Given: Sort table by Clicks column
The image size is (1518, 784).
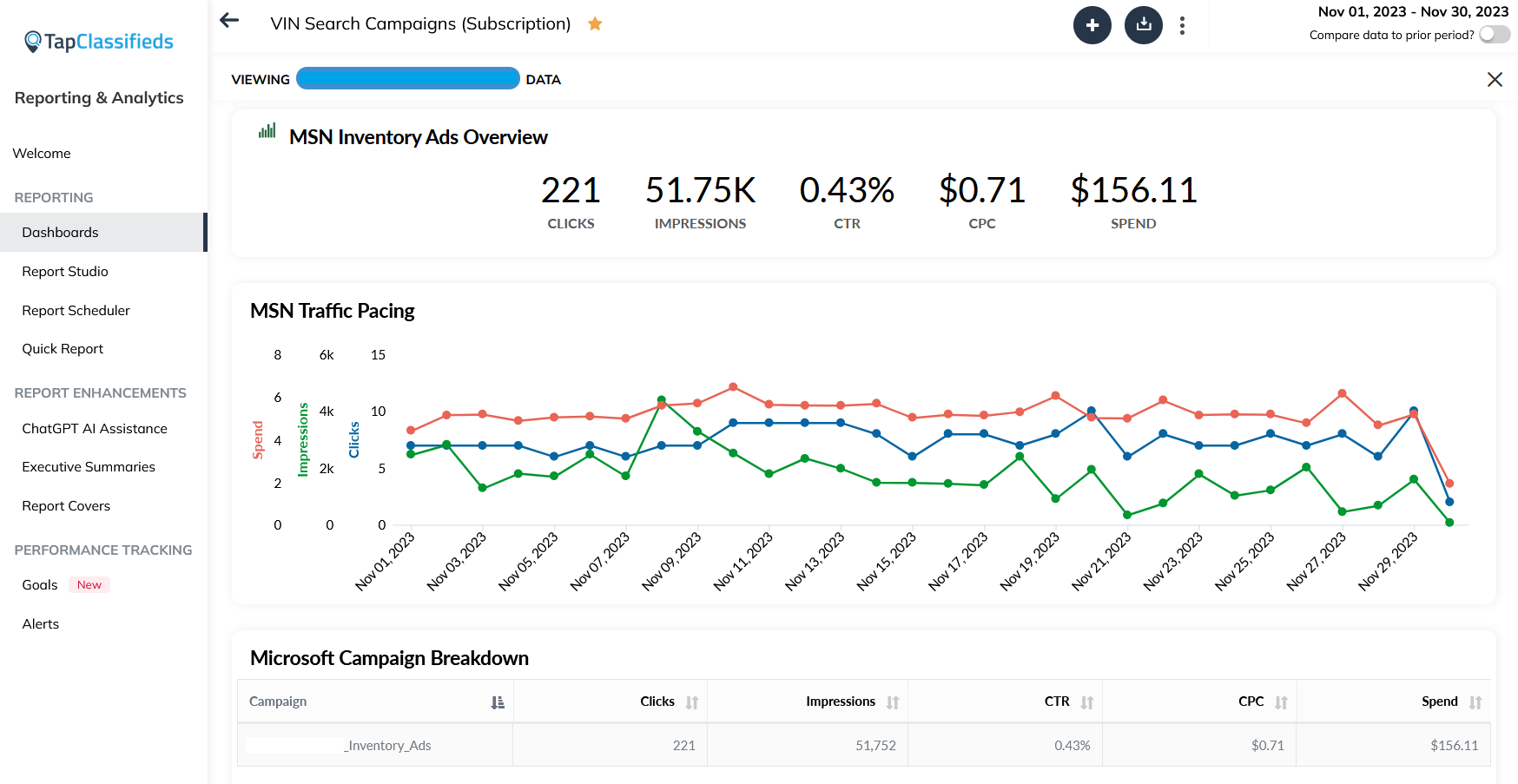Looking at the screenshot, I should (x=691, y=702).
